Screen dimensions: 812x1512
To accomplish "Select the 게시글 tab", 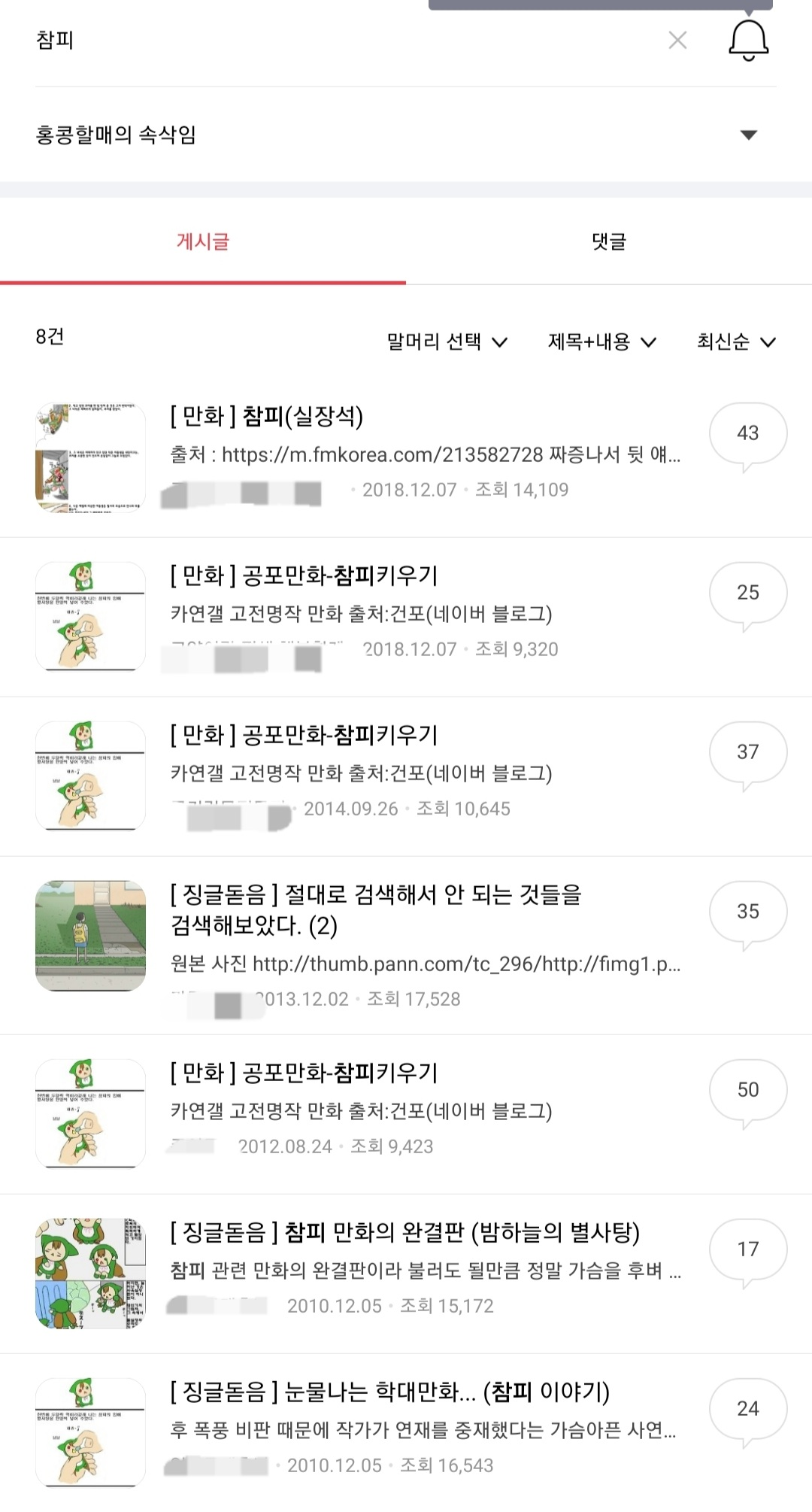I will (203, 241).
